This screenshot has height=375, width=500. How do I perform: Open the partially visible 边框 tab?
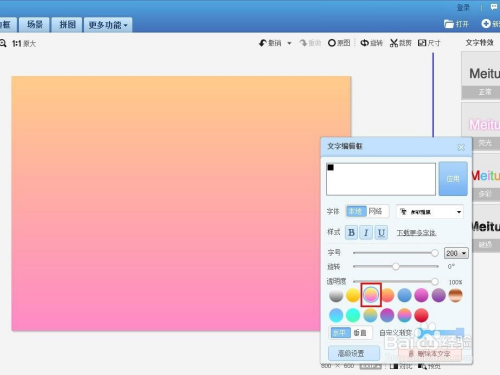point(7,25)
